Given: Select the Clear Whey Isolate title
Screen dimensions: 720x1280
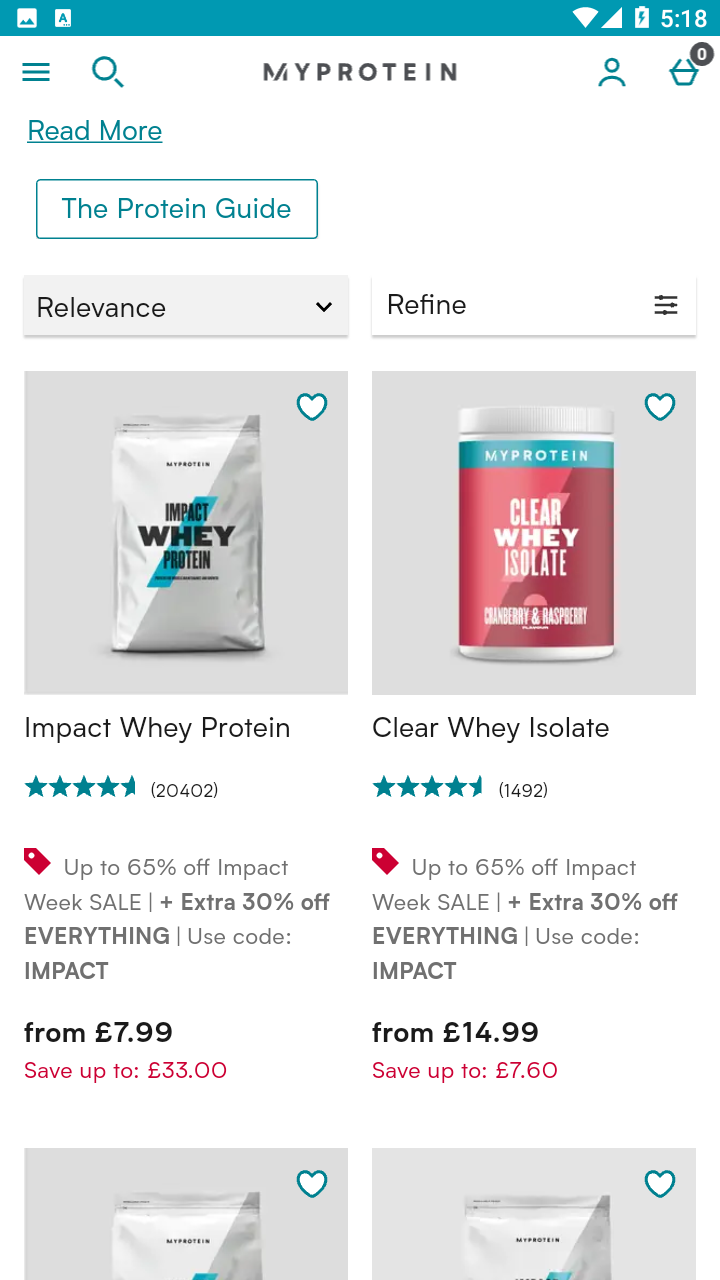Looking at the screenshot, I should (x=490, y=728).
